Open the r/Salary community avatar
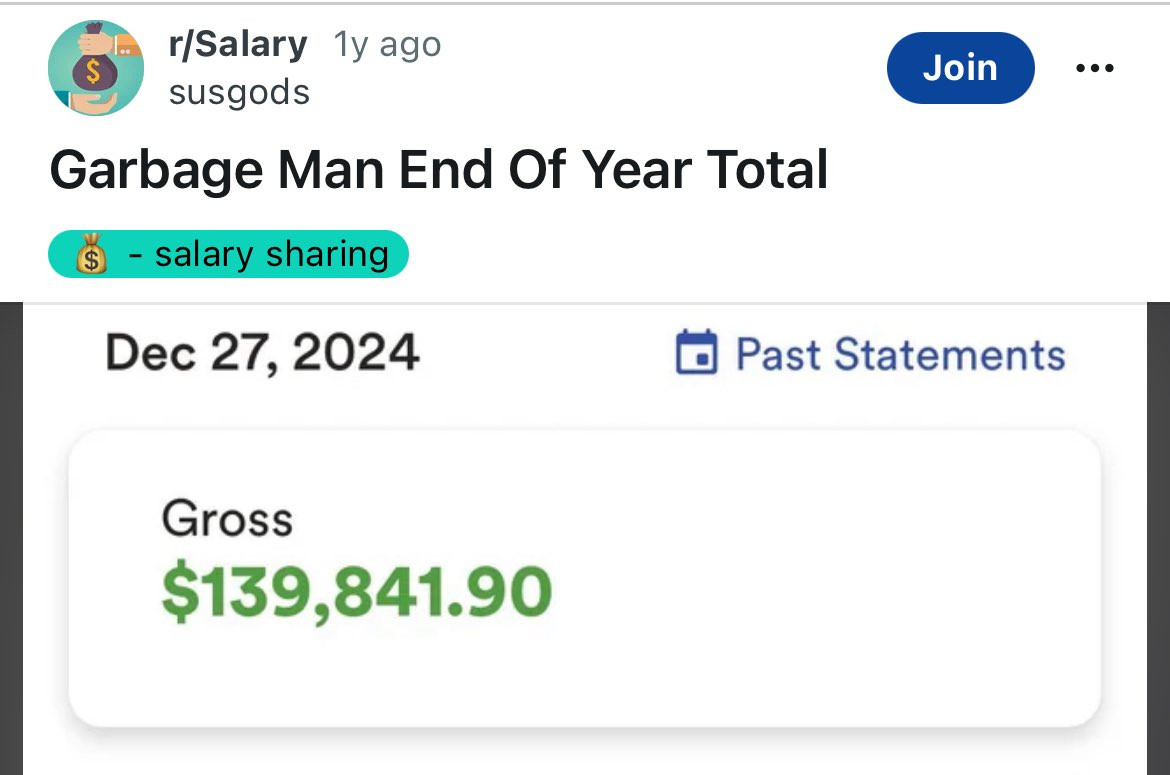The width and height of the screenshot is (1170, 775). [96, 68]
